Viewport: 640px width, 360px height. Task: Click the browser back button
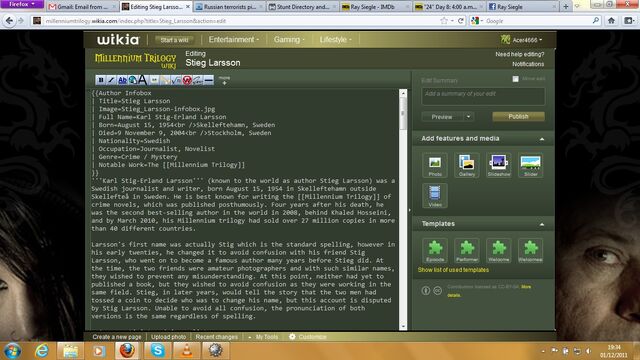(x=9, y=20)
